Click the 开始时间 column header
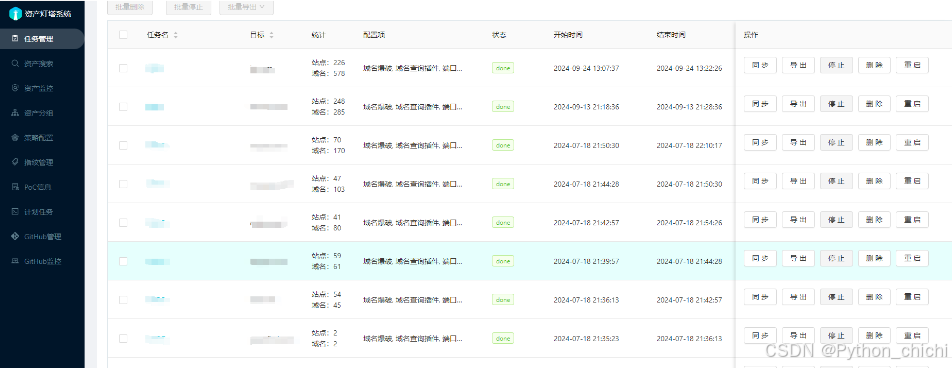This screenshot has width=952, height=368. [568, 35]
